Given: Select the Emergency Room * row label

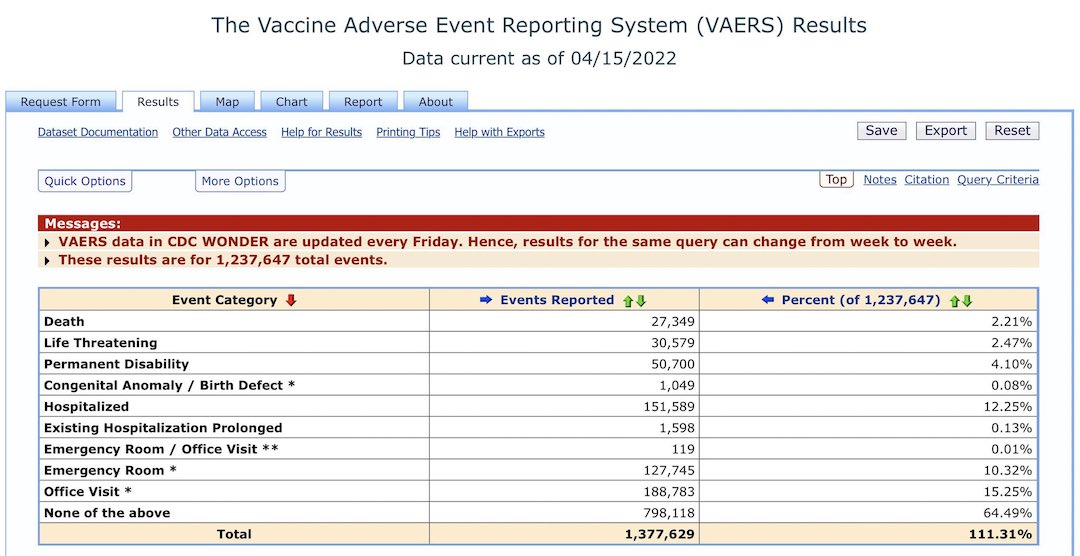Looking at the screenshot, I should click(110, 471).
